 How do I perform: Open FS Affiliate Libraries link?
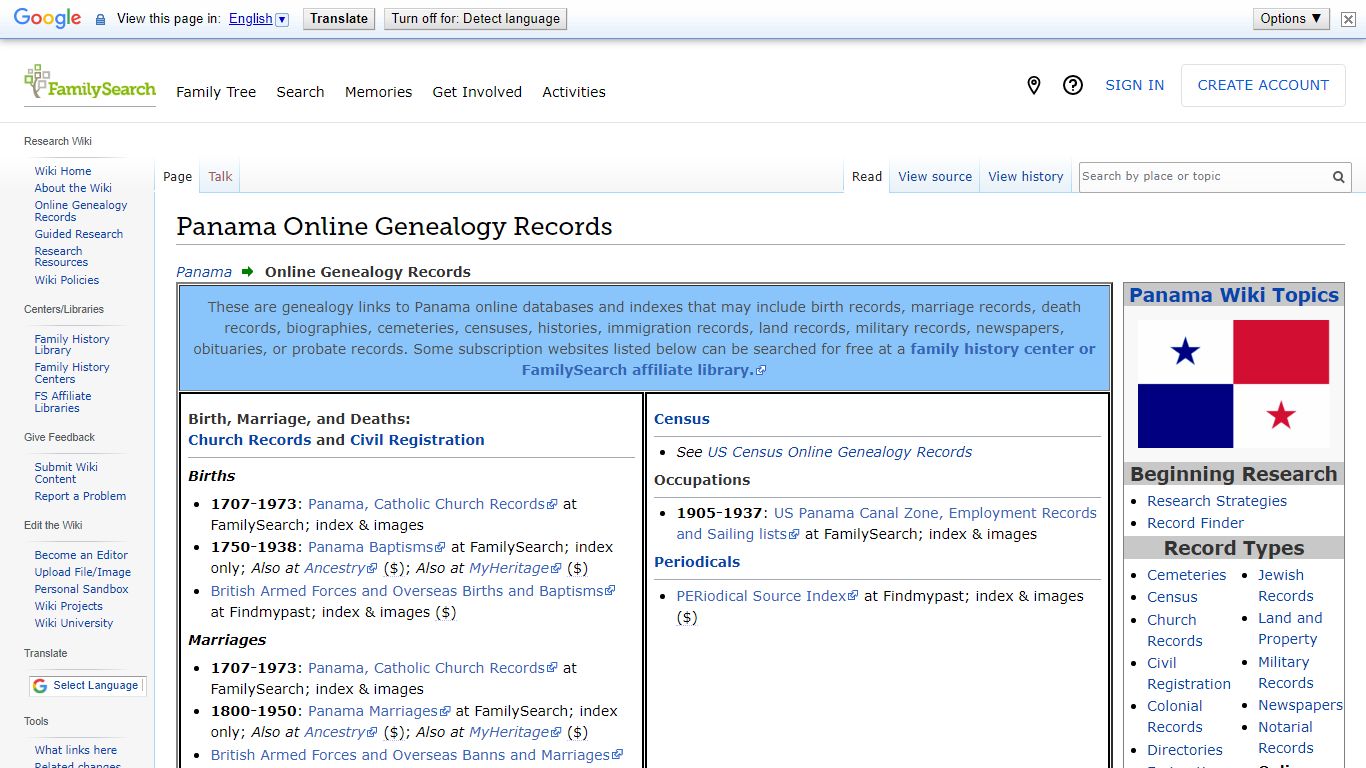click(63, 402)
